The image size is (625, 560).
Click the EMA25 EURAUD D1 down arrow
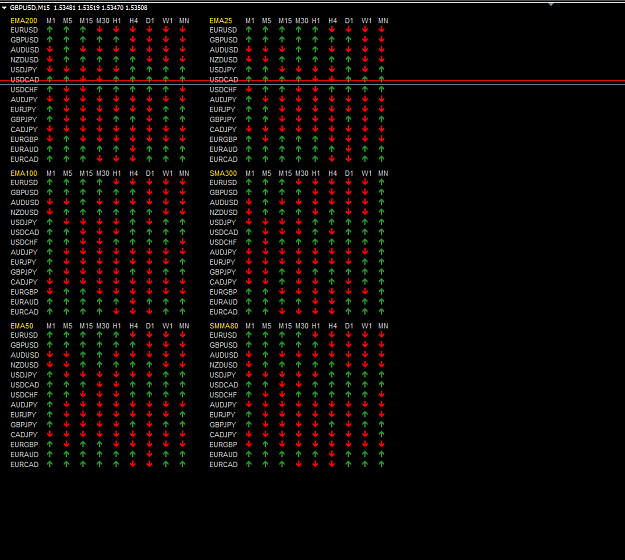click(348, 149)
